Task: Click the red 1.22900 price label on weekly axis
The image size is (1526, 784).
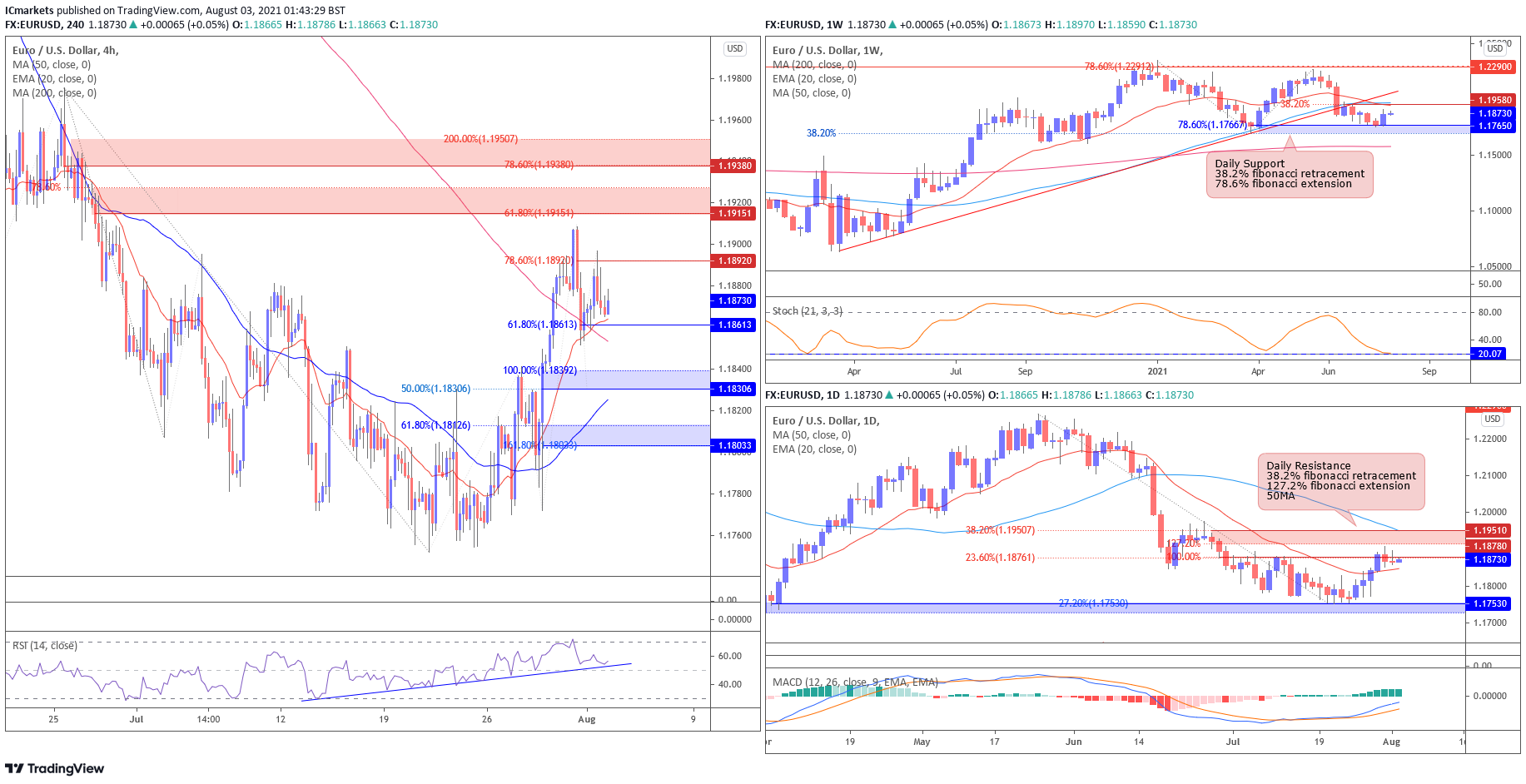Action: tap(1494, 67)
